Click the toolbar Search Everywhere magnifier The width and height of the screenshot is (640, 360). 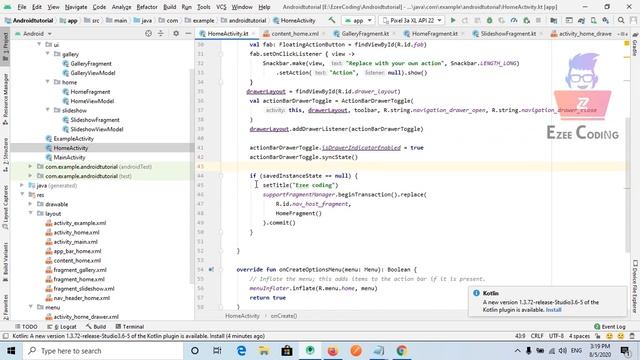pos(621,20)
